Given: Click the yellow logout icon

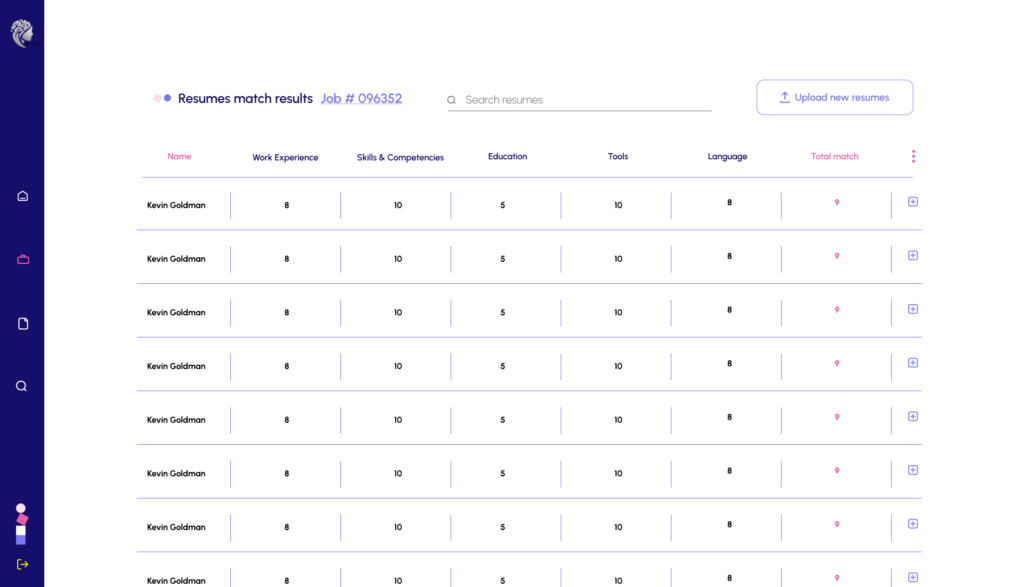Looking at the screenshot, I should (22, 564).
